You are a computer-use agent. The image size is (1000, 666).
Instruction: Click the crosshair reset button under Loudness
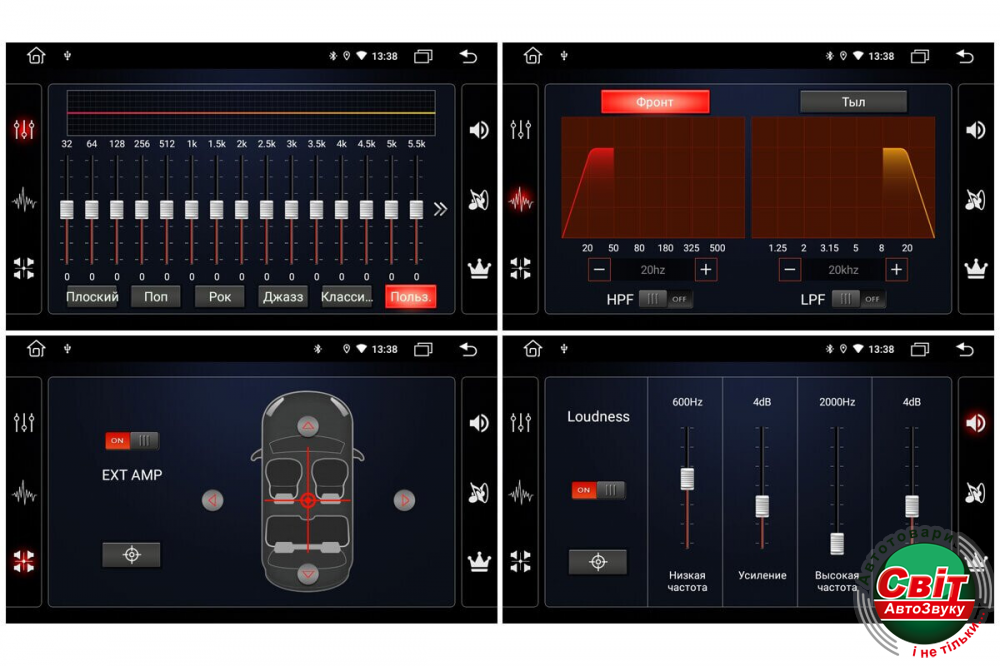pyautogui.click(x=598, y=562)
